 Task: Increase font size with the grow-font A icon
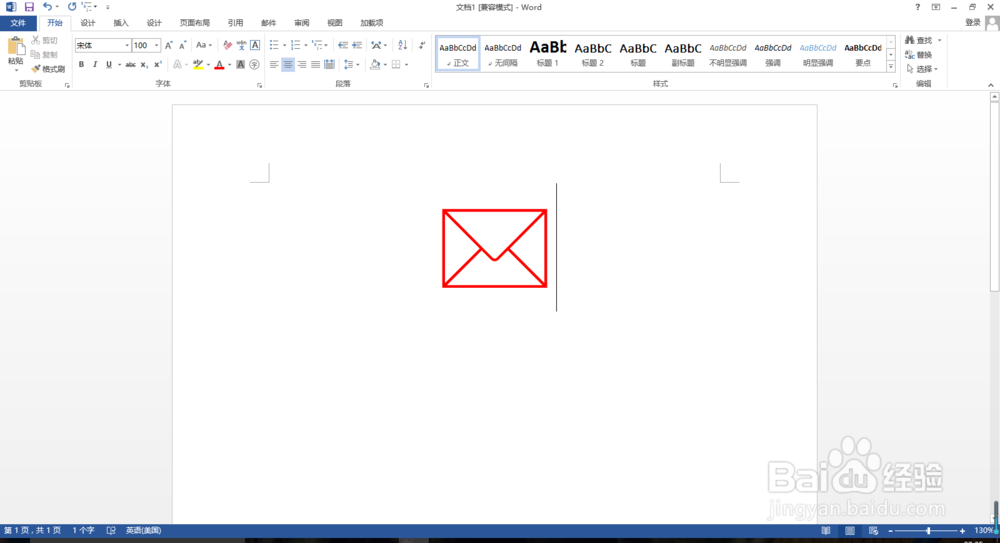point(168,45)
